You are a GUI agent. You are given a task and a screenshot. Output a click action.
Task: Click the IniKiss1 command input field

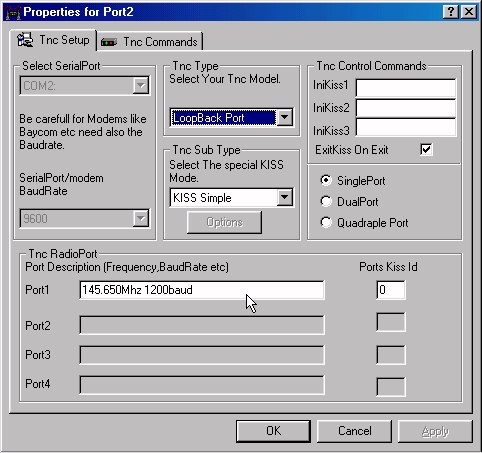click(406, 88)
